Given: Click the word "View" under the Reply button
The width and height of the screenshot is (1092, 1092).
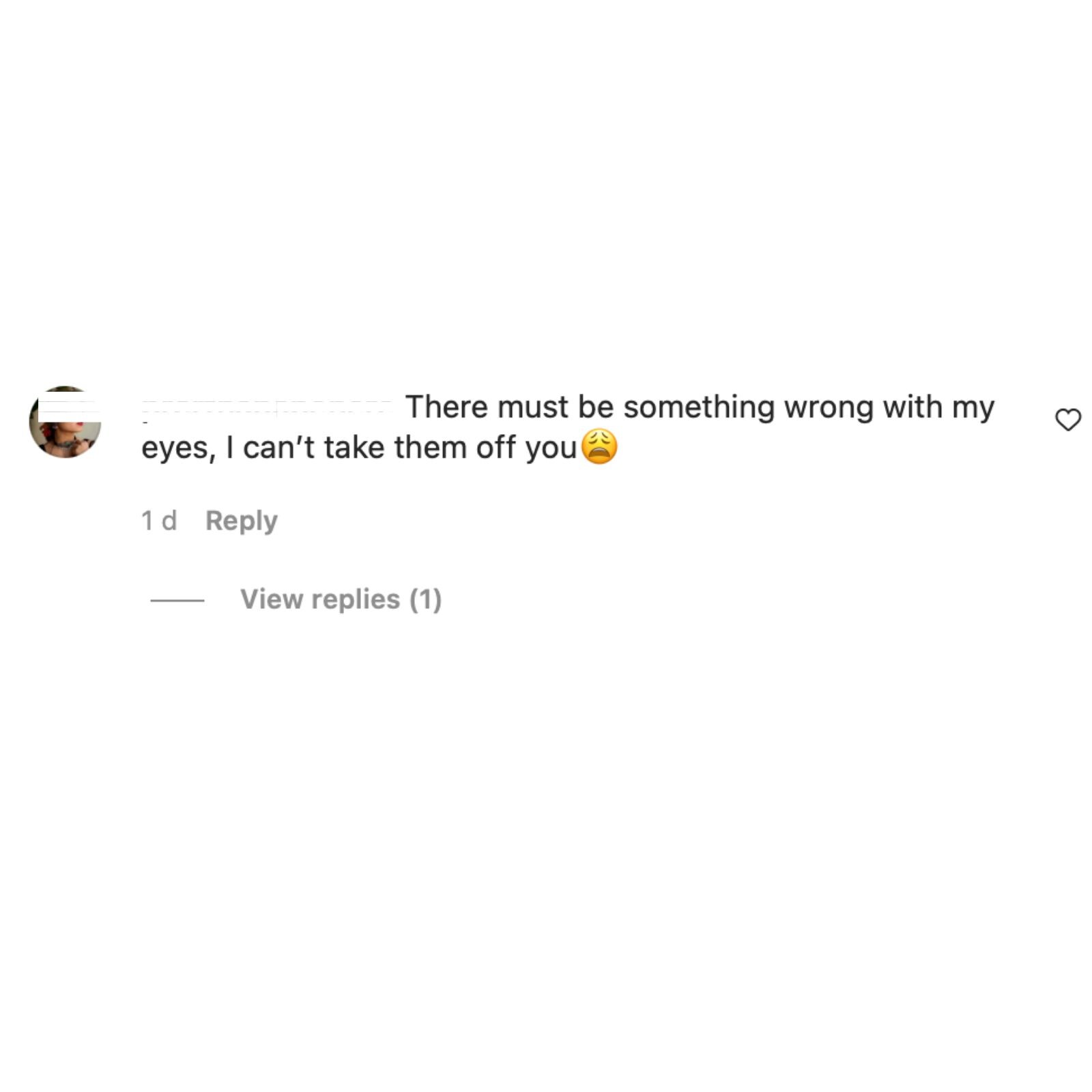Looking at the screenshot, I should pyautogui.click(x=272, y=599).
